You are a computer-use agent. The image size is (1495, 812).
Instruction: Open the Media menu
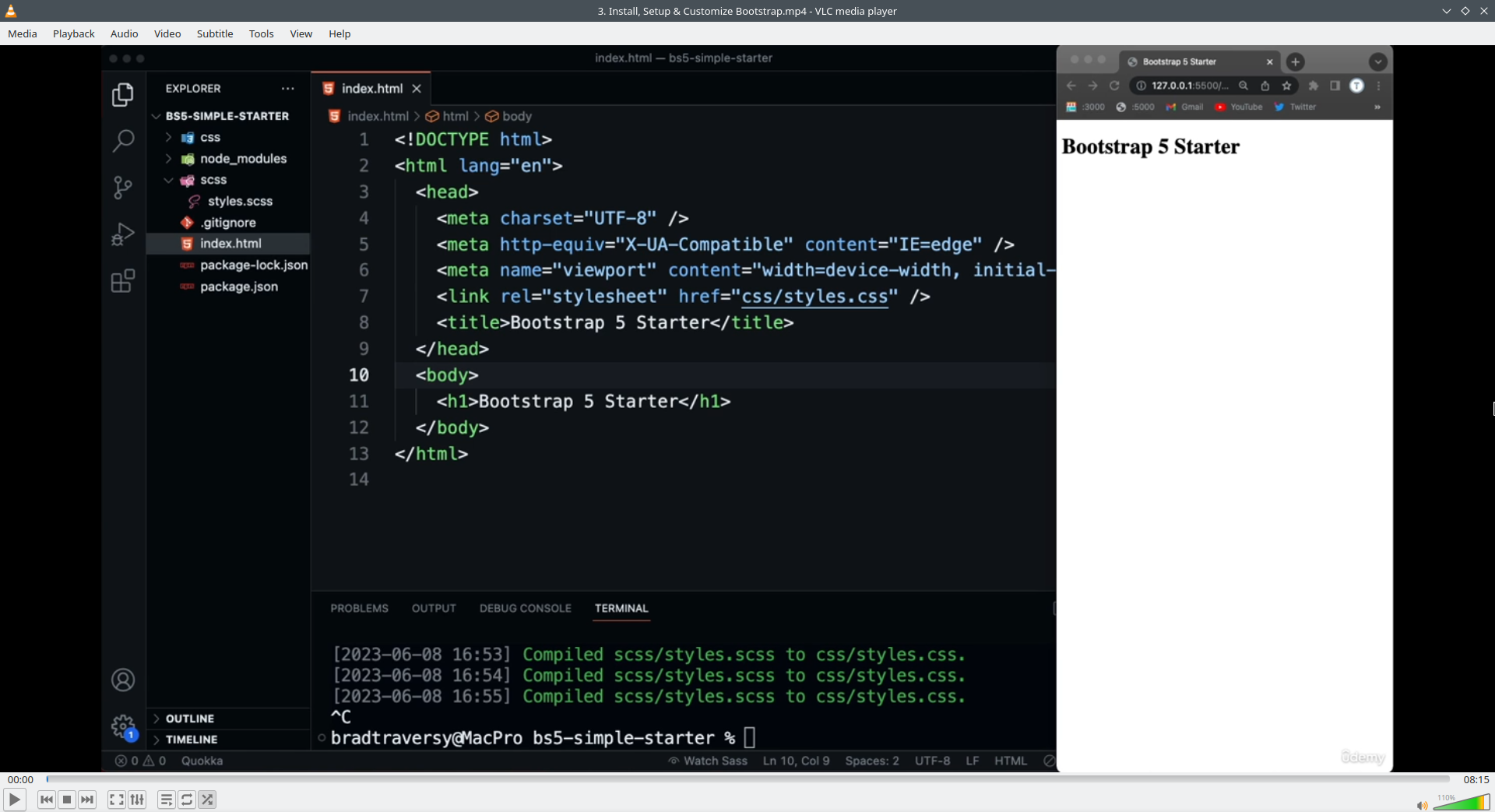[x=23, y=33]
